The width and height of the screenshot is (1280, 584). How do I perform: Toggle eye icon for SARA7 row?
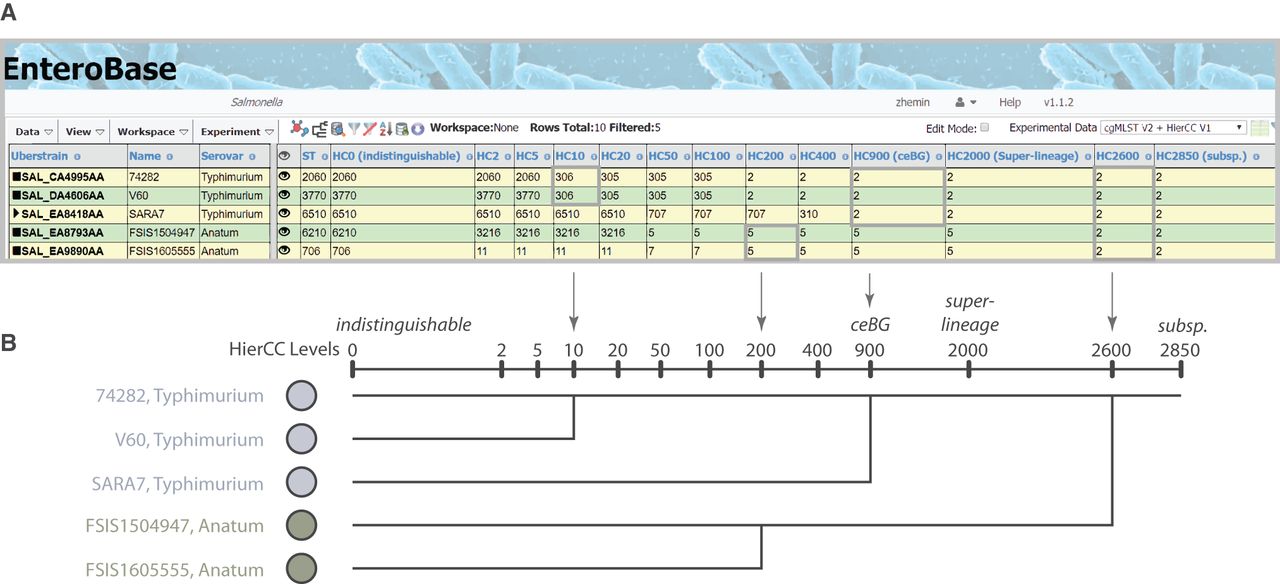pyautogui.click(x=284, y=214)
